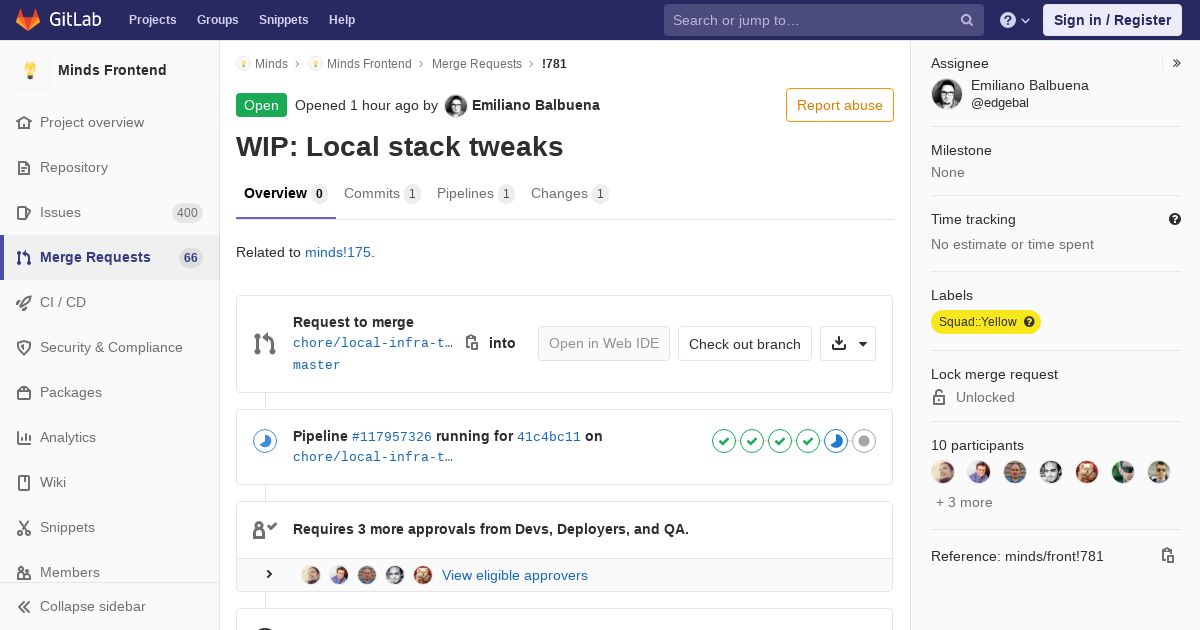Open the download dropdown menu
This screenshot has width=1200, height=630.
point(848,344)
